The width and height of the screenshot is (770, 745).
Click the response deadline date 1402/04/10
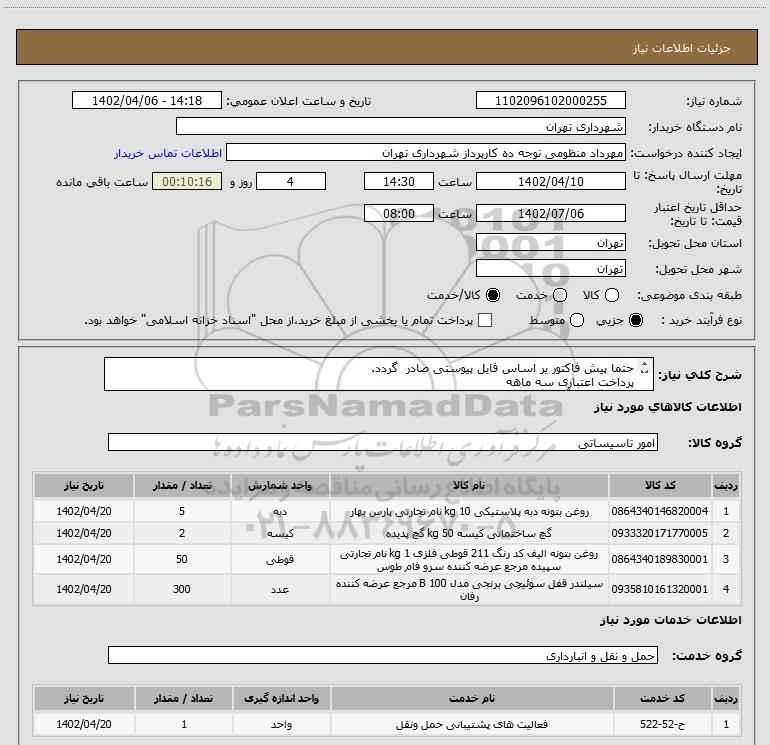pyautogui.click(x=550, y=181)
